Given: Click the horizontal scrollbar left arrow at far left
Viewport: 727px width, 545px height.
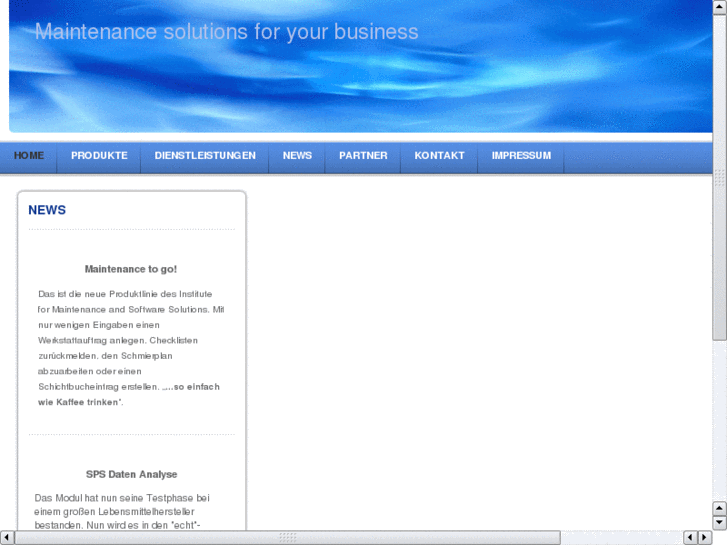Looking at the screenshot, I should tap(6, 538).
